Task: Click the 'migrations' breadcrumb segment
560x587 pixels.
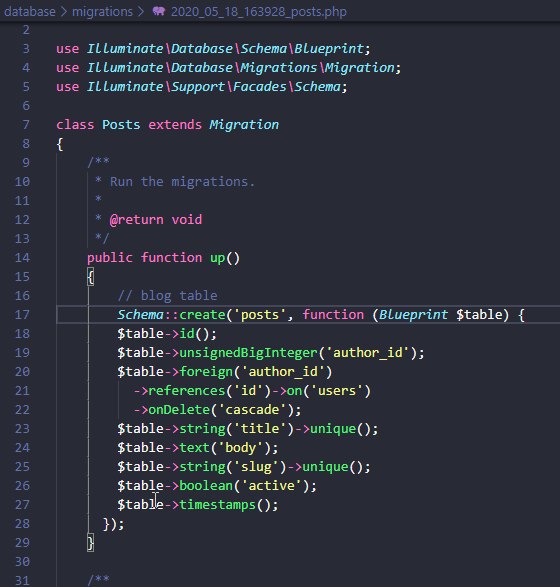Action: [103, 12]
